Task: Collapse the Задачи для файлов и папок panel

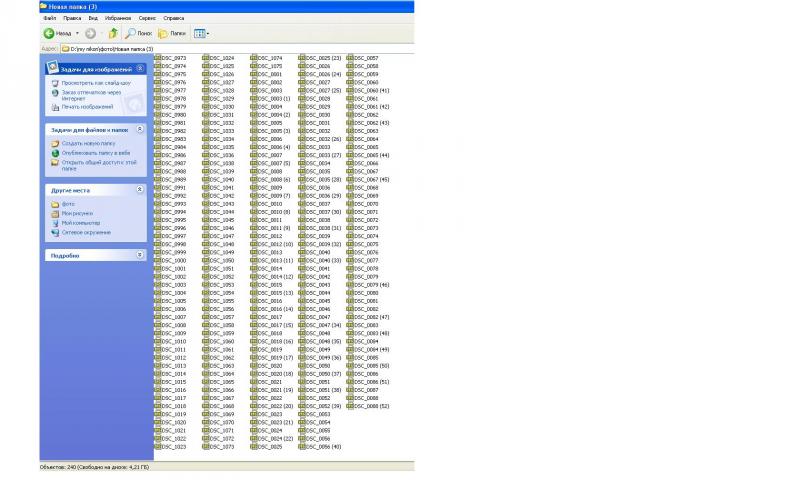Action: [140, 130]
